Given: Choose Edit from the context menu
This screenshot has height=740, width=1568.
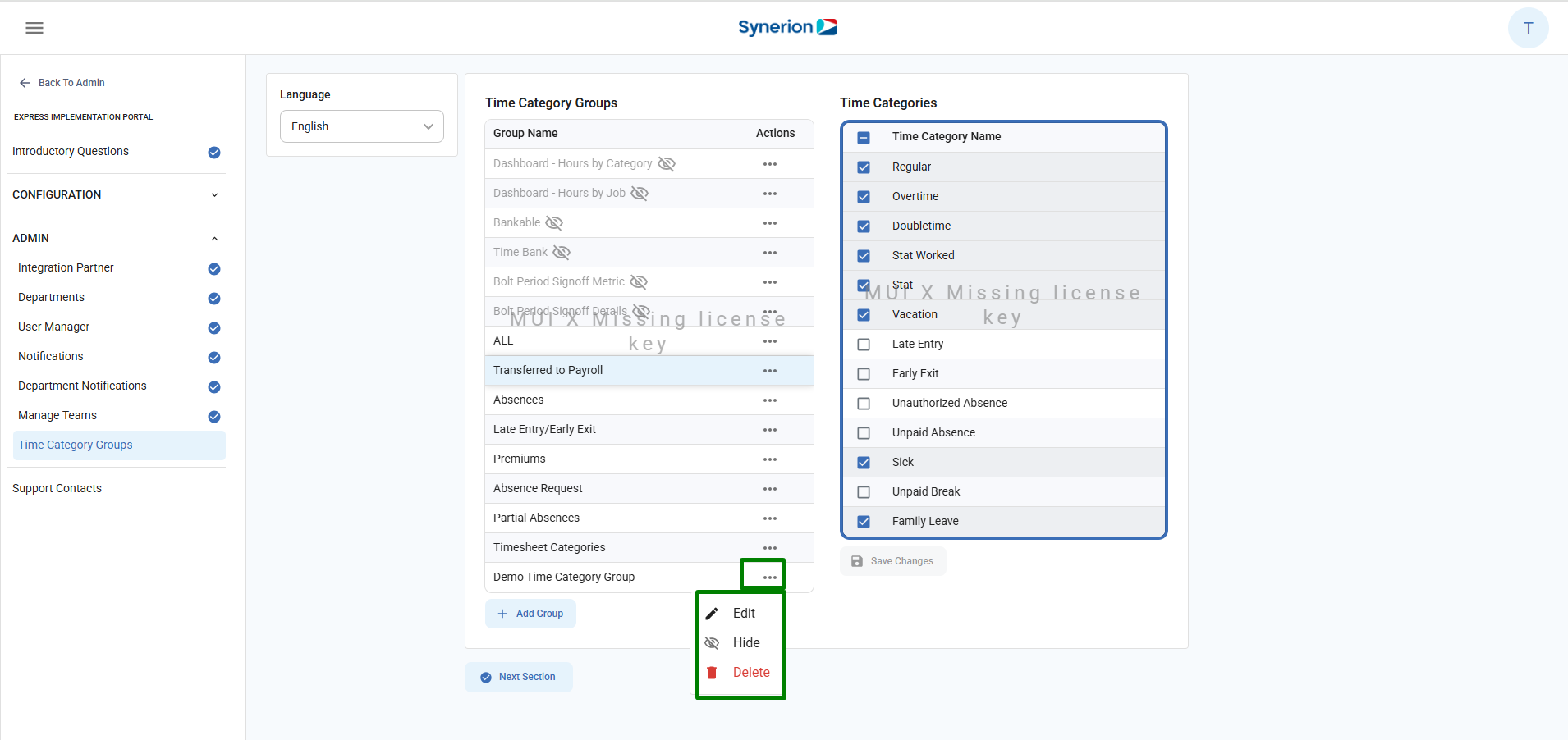Looking at the screenshot, I should click(x=740, y=614).
